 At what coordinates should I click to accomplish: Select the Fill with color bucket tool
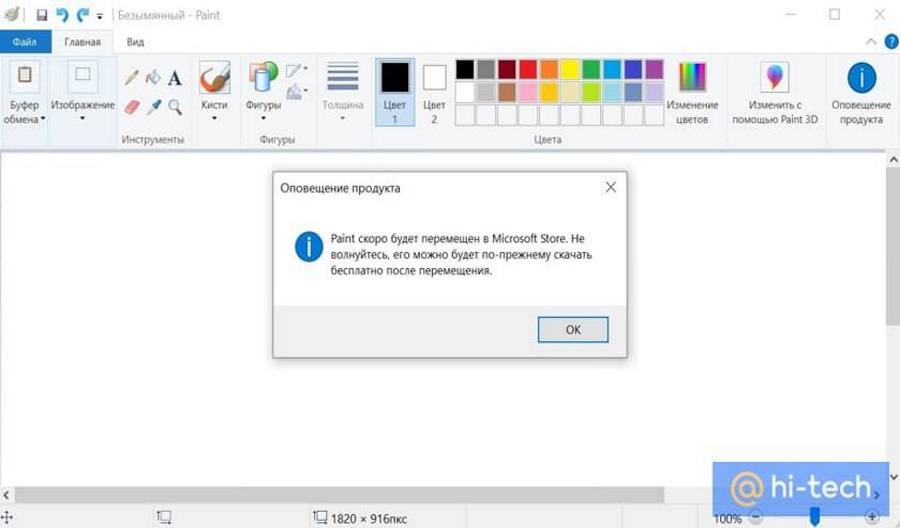[x=153, y=77]
